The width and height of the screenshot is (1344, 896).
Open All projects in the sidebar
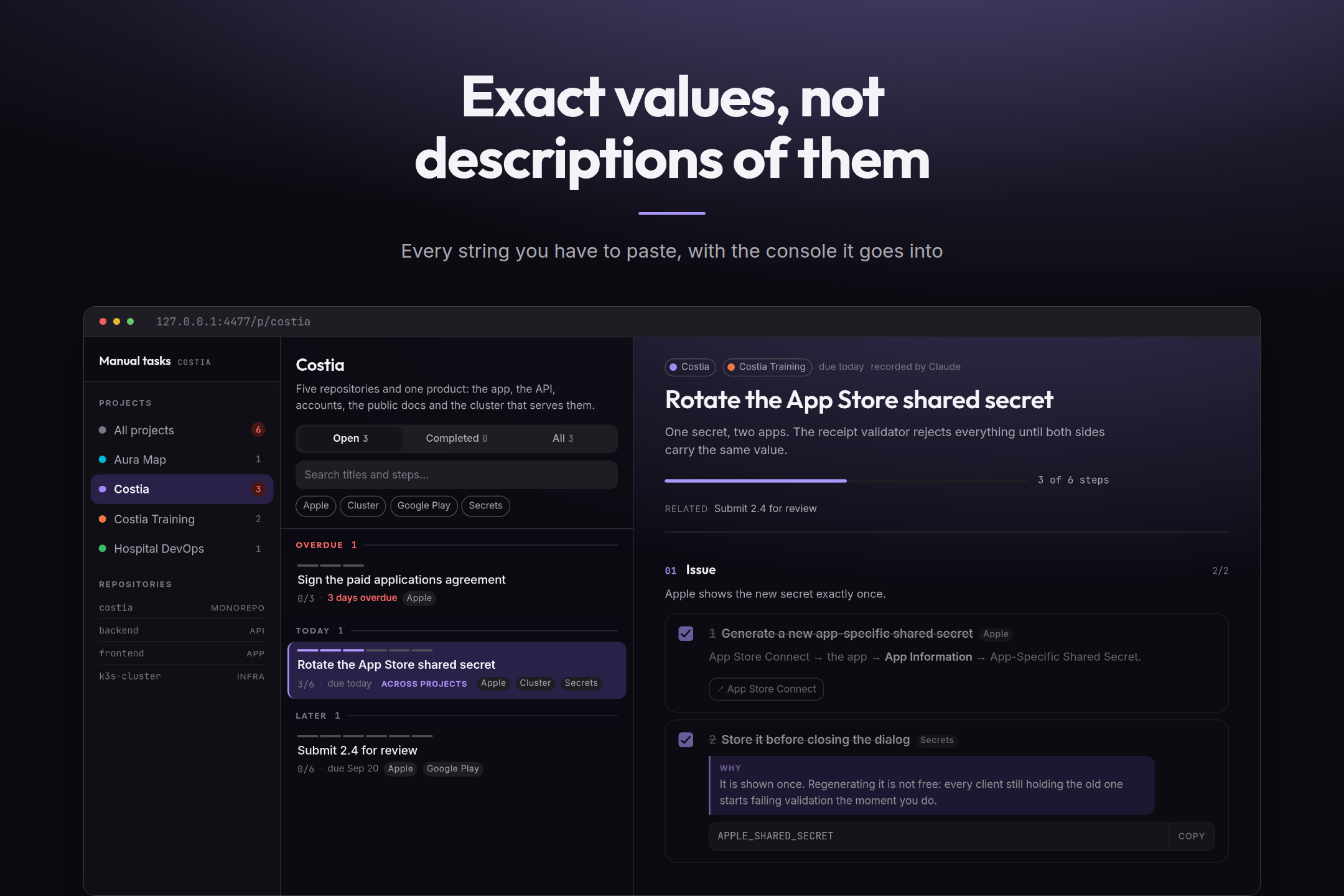point(182,430)
